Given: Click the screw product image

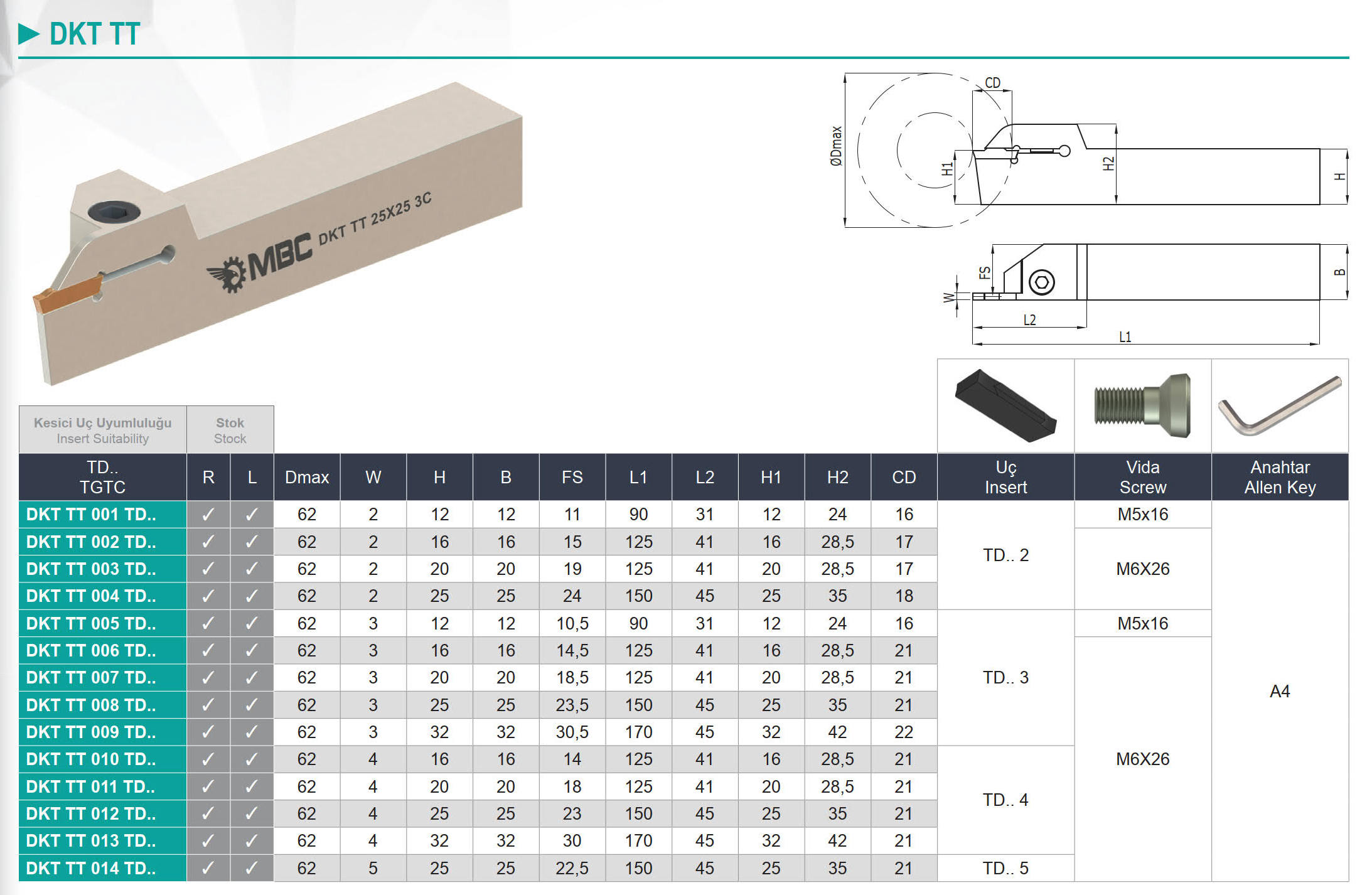Looking at the screenshot, I should [x=1142, y=405].
